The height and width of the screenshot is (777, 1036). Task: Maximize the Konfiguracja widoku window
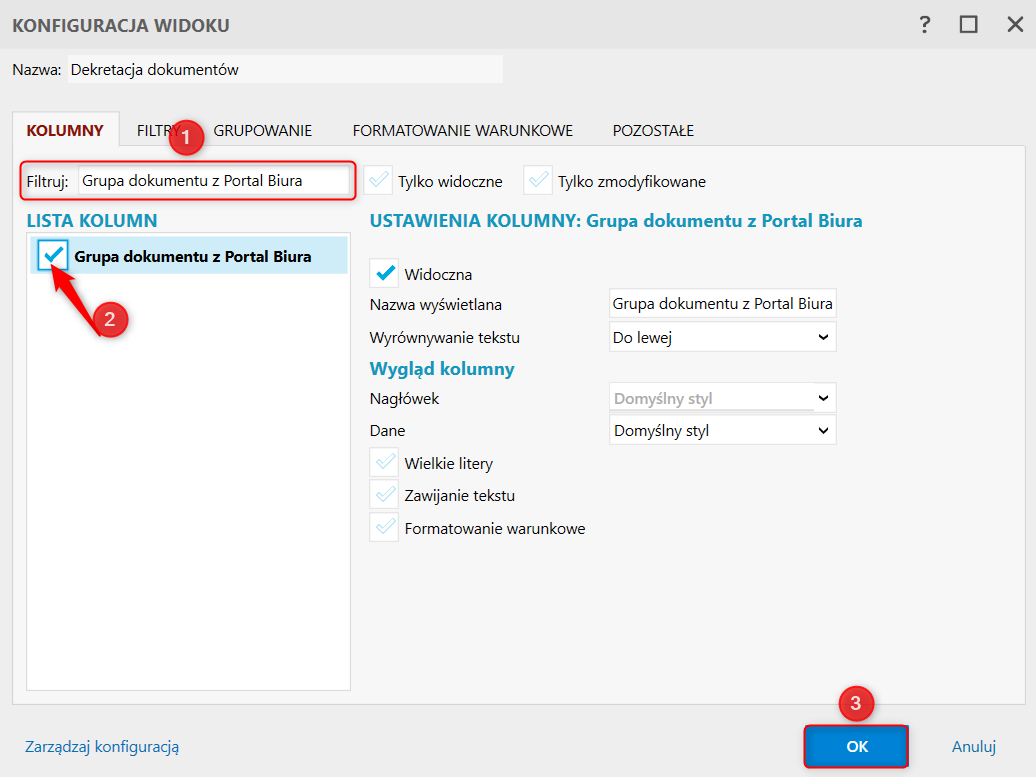(968, 25)
